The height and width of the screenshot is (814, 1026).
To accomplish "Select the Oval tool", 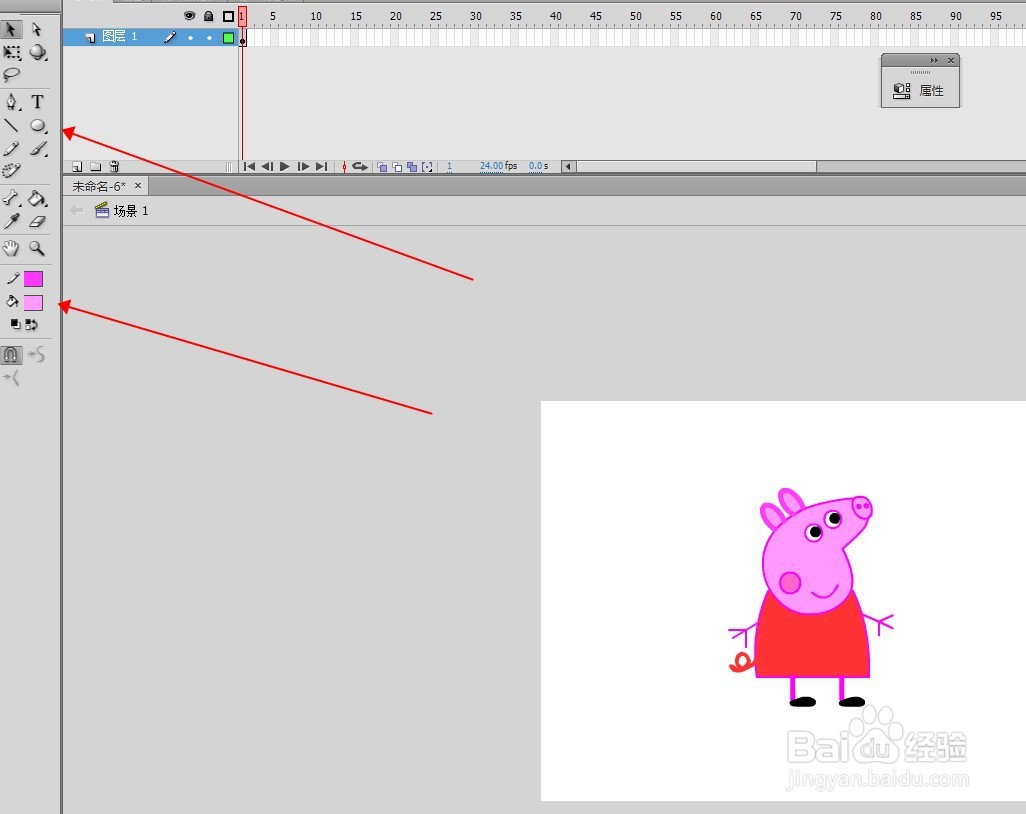I will 38,125.
